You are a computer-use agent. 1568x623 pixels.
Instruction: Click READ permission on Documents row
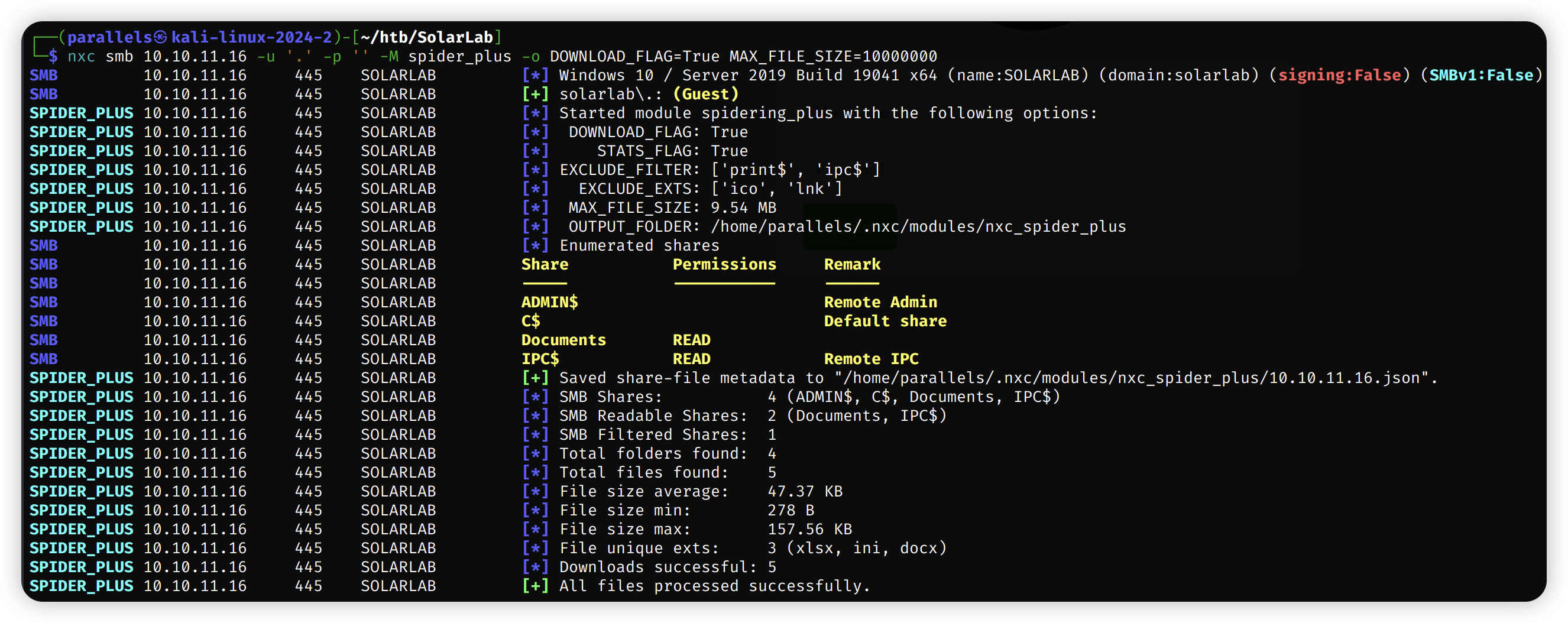coord(692,339)
